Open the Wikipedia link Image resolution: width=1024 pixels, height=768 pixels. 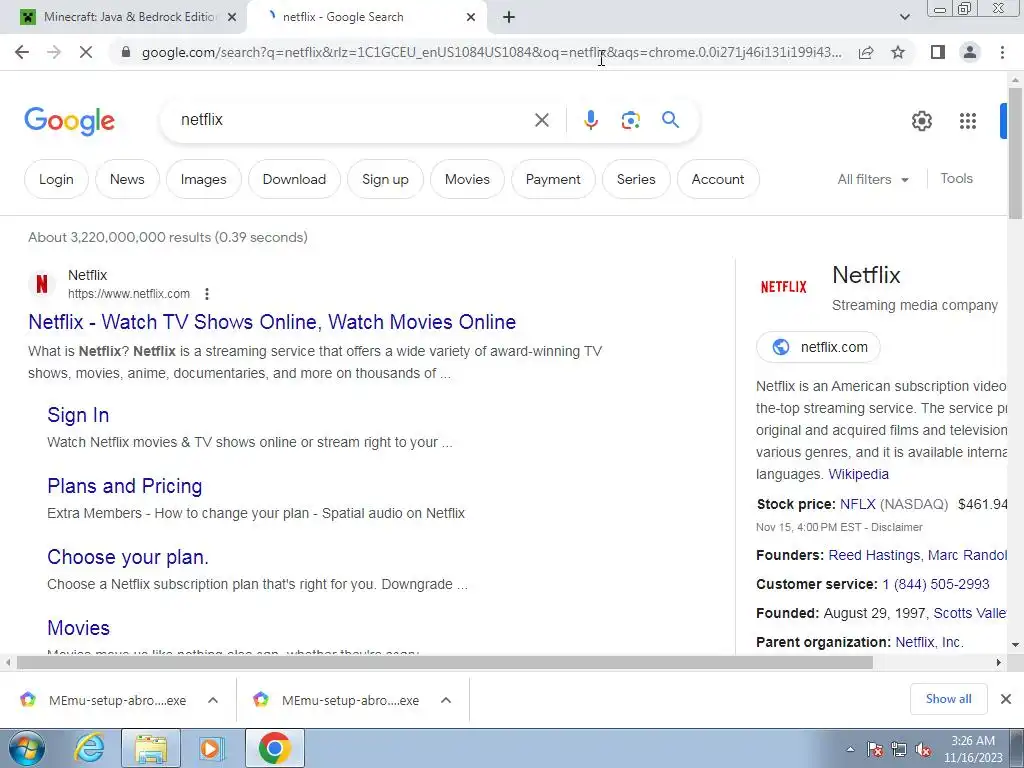858,474
